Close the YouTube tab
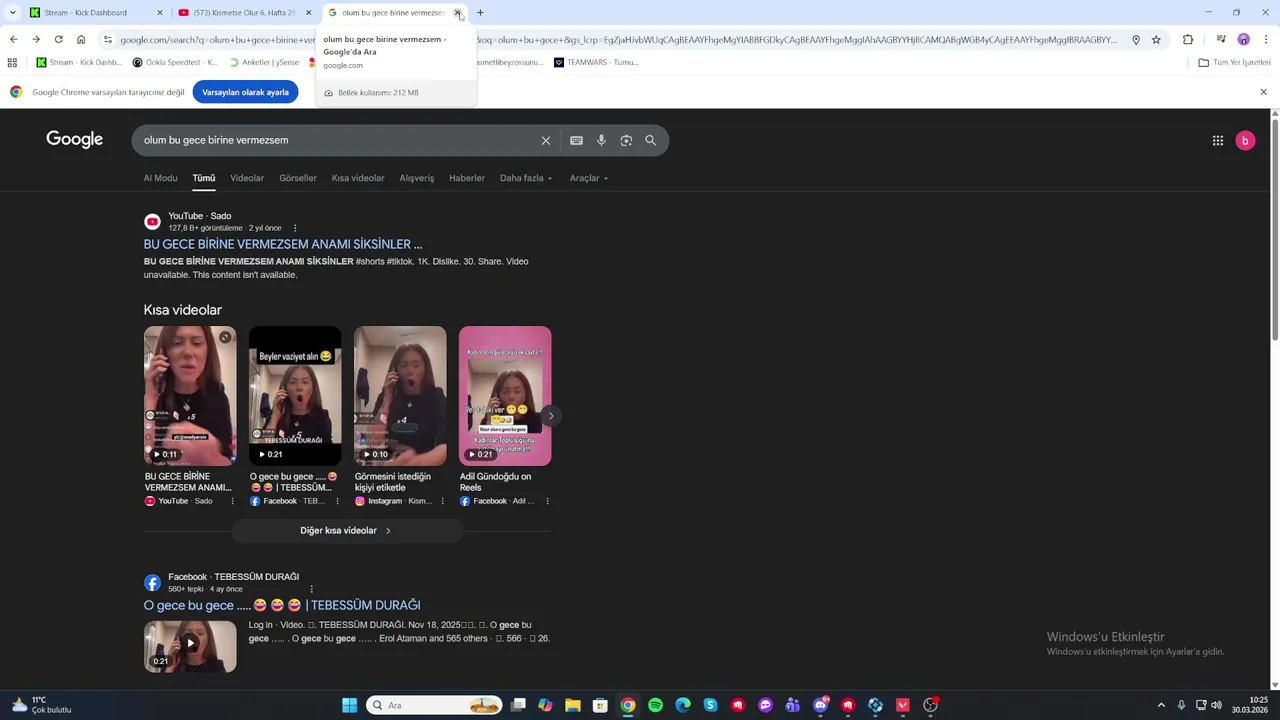The width and height of the screenshot is (1280, 720). click(308, 13)
